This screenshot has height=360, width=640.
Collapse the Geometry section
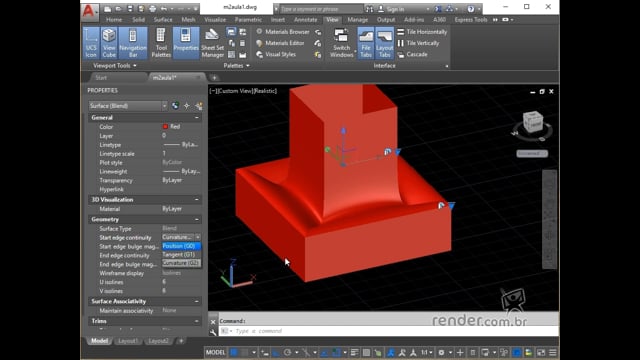click(x=197, y=219)
